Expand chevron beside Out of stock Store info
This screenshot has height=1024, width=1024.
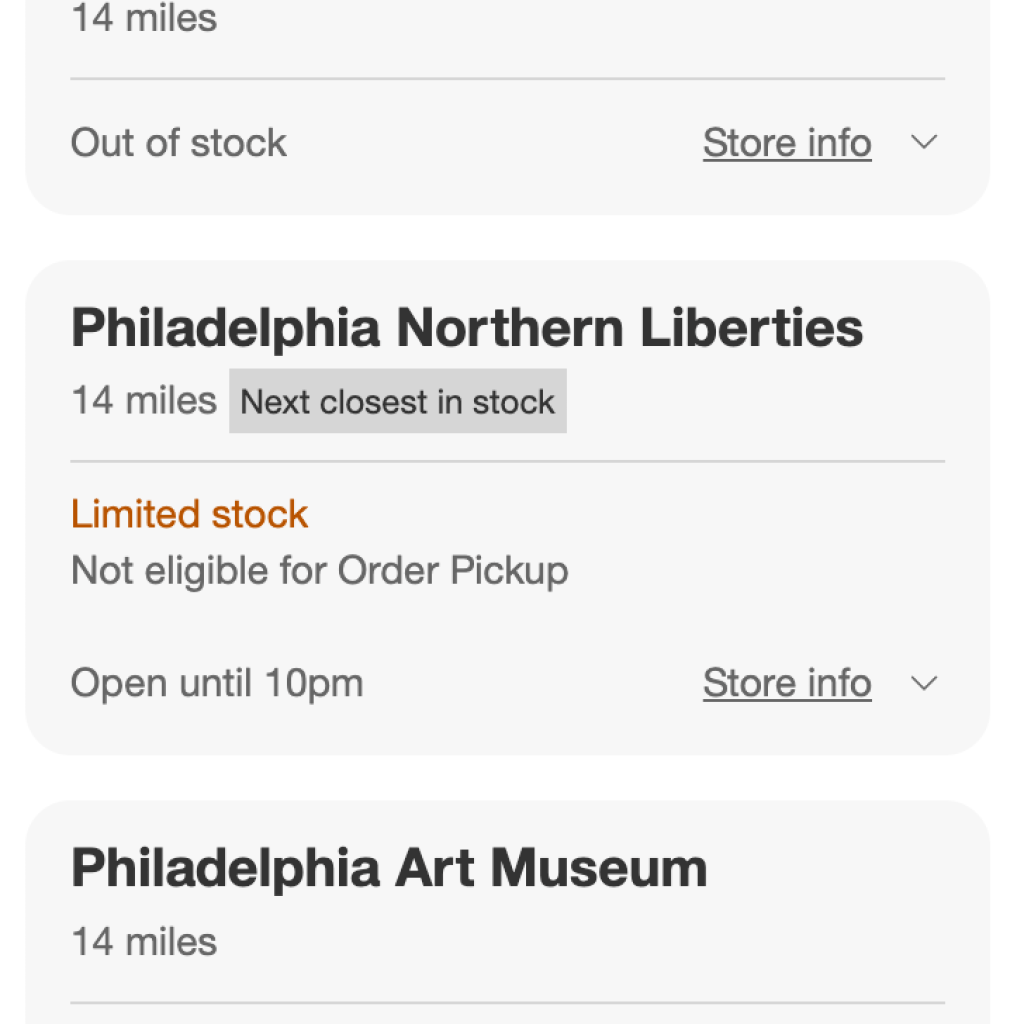925,143
